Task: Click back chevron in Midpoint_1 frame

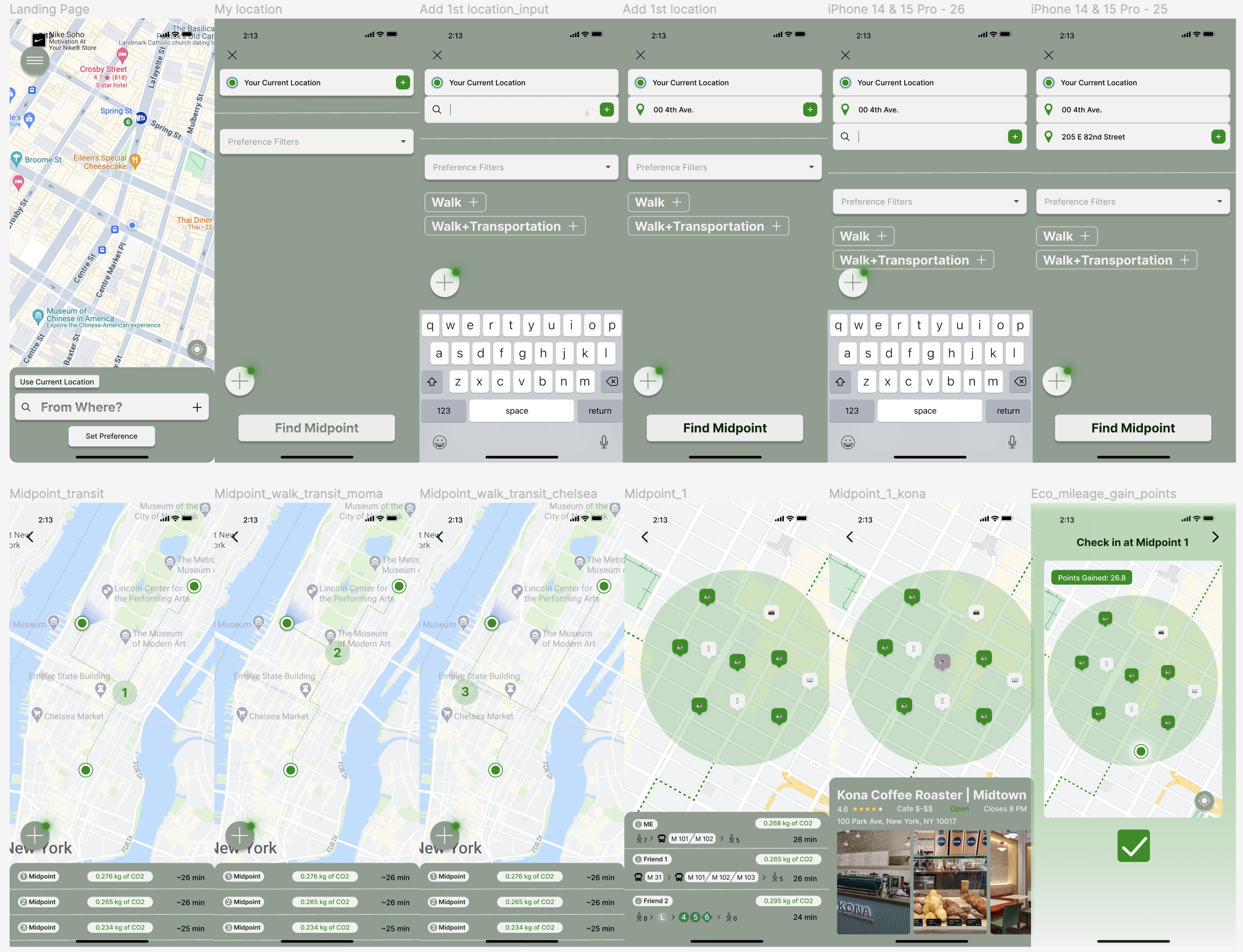Action: 645,536
